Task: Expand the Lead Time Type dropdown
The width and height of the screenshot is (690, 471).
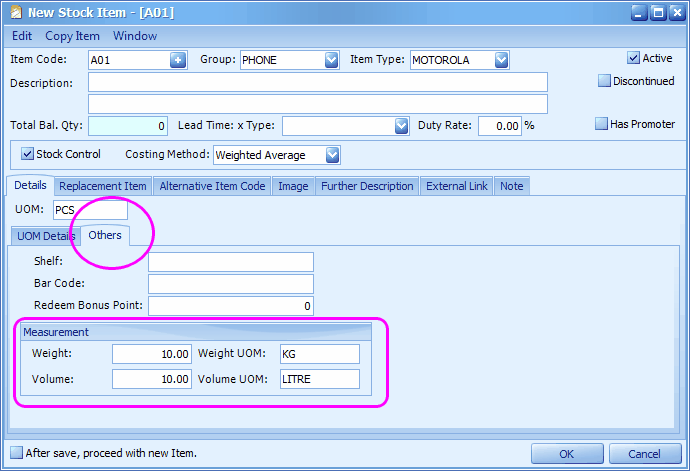Action: pos(401,126)
